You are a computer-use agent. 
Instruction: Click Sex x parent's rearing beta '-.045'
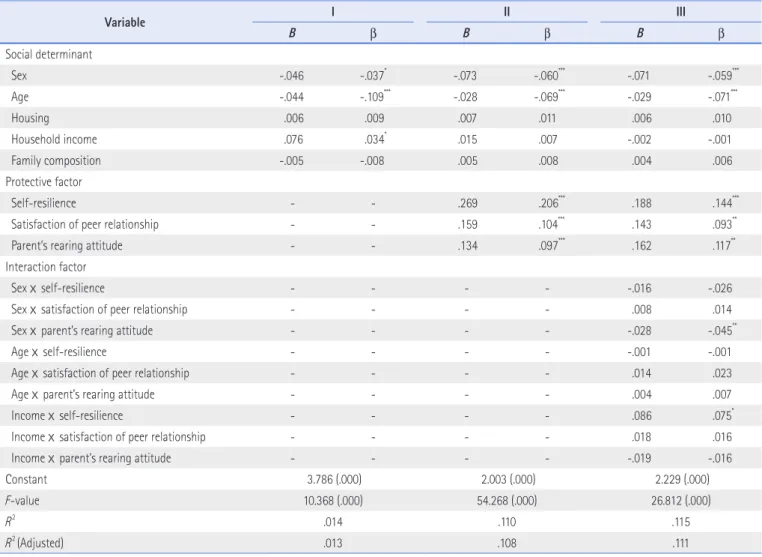[722, 331]
